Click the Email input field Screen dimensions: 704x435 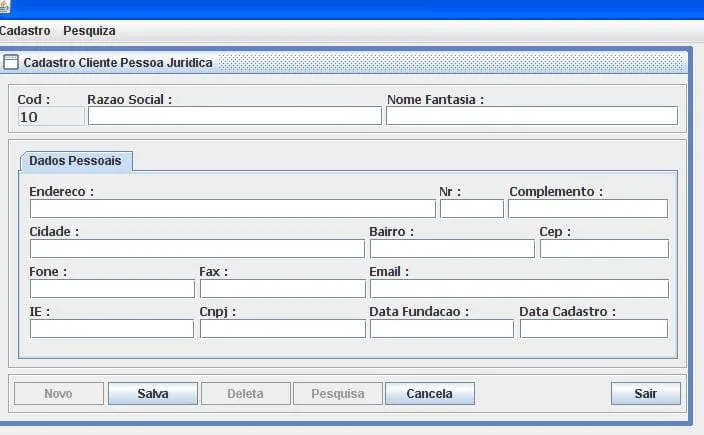[519, 289]
